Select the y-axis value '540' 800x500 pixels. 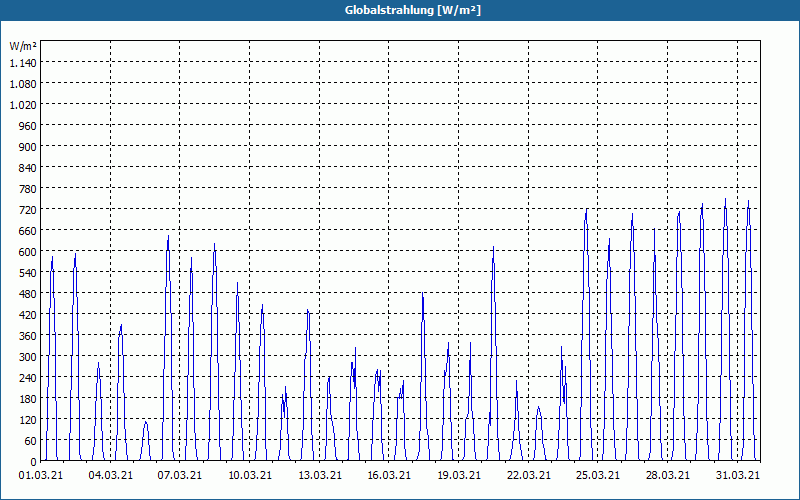pyautogui.click(x=29, y=273)
